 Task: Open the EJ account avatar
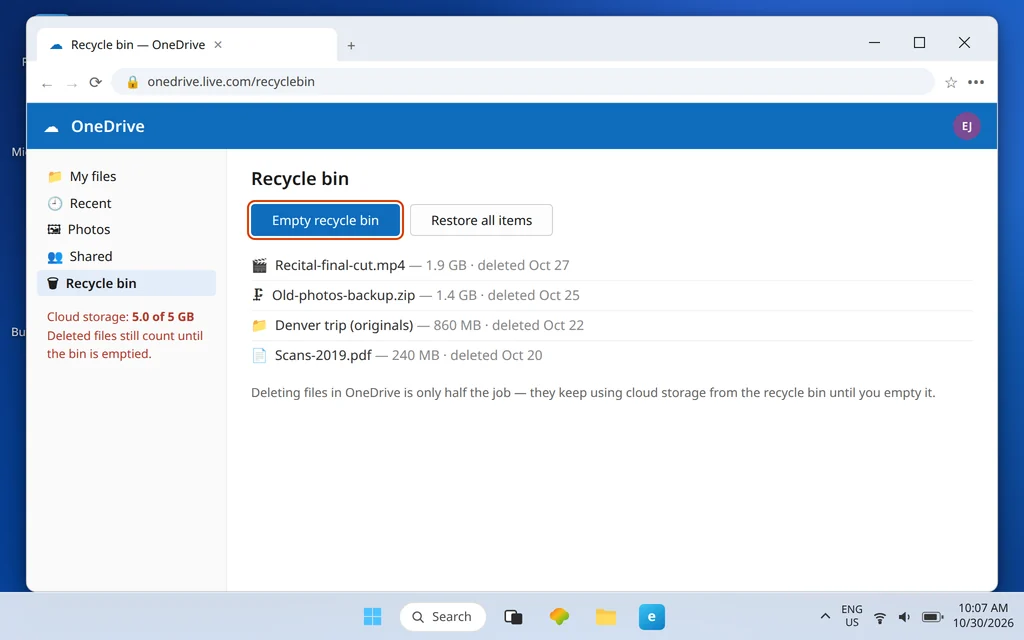[967, 126]
